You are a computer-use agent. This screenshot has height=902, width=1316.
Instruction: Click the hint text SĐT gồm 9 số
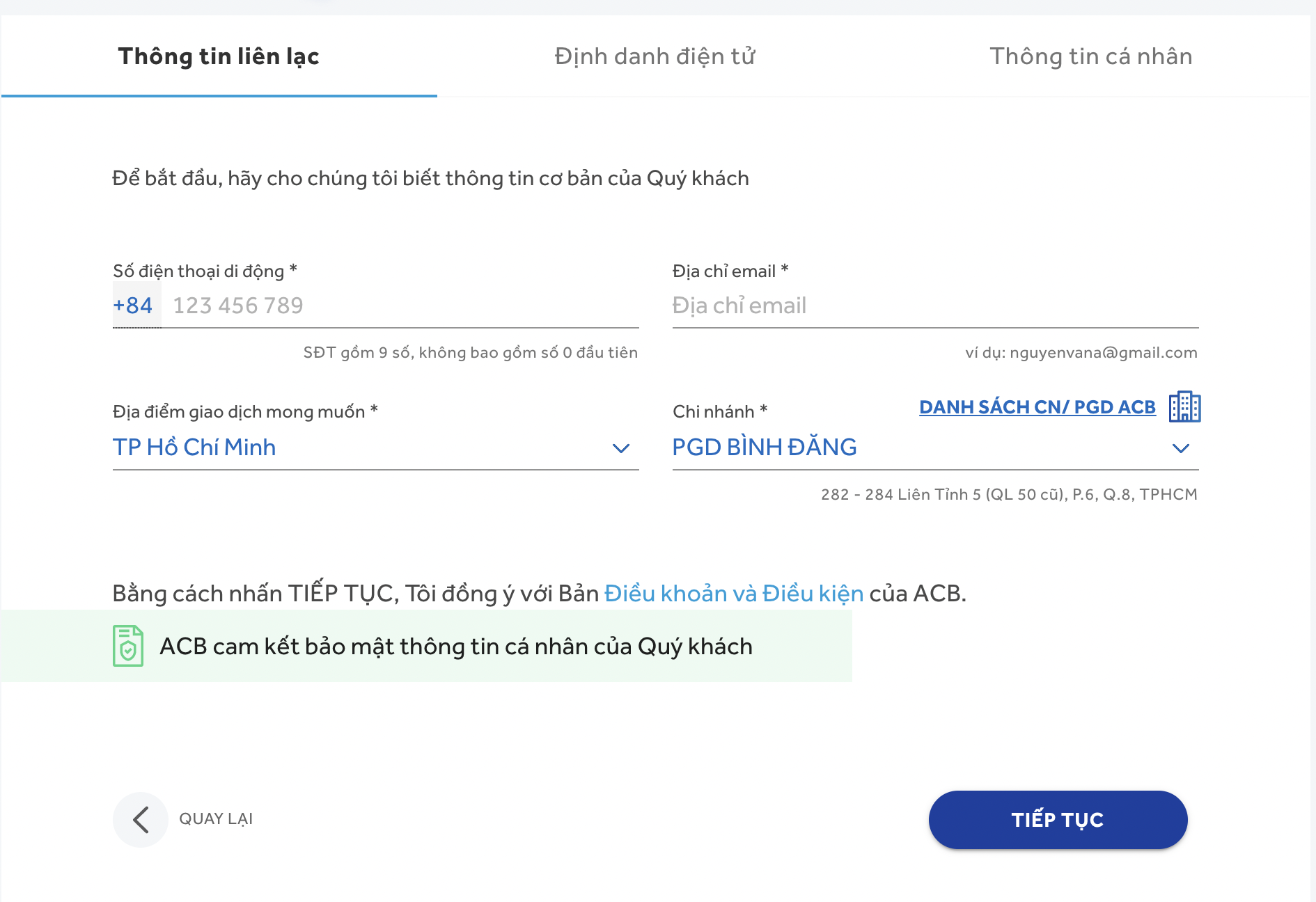coord(471,352)
